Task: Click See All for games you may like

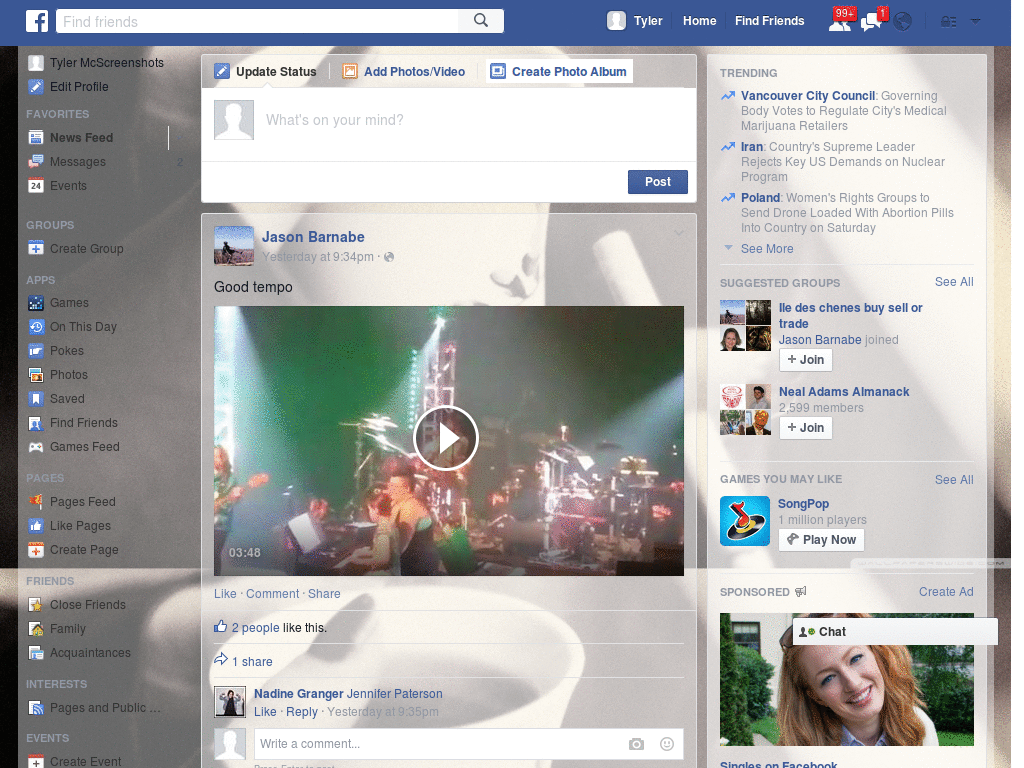Action: (953, 480)
